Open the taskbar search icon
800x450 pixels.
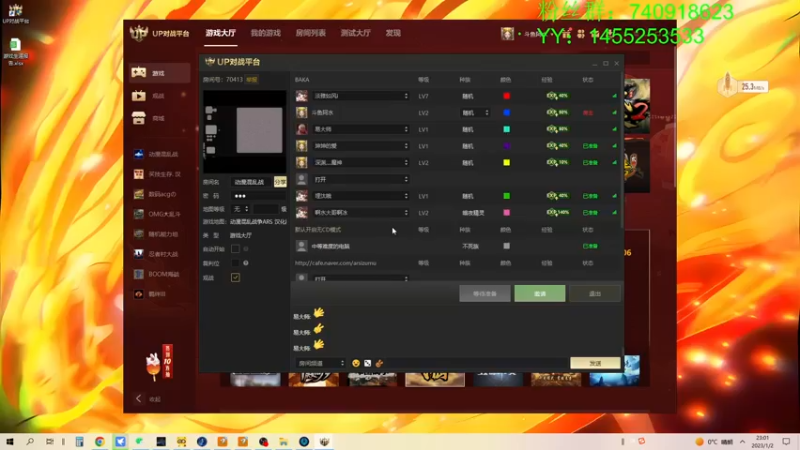[x=30, y=441]
